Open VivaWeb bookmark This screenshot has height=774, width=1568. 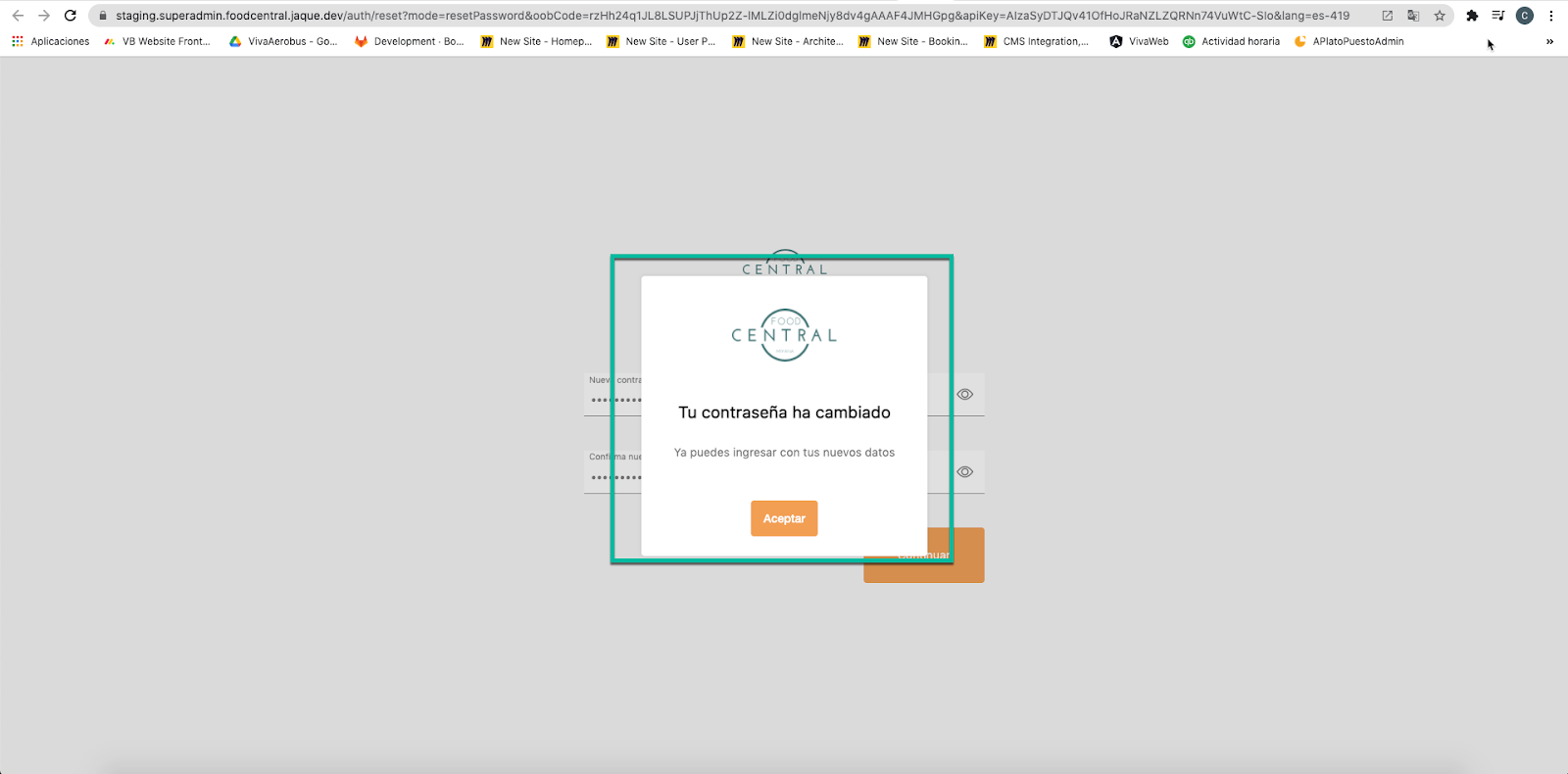[x=1140, y=41]
